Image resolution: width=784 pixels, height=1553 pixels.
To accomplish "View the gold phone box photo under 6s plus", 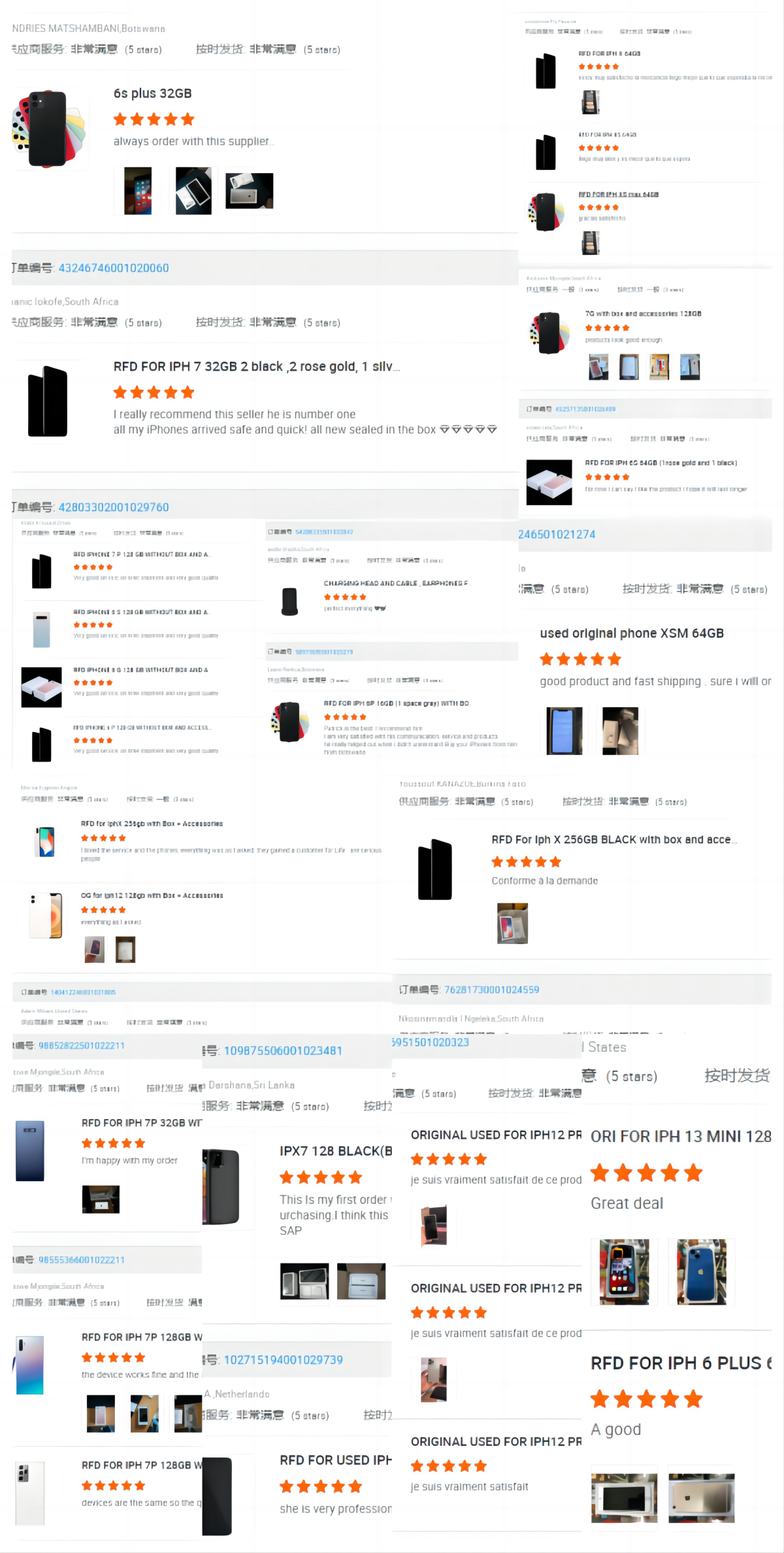I will [250, 191].
